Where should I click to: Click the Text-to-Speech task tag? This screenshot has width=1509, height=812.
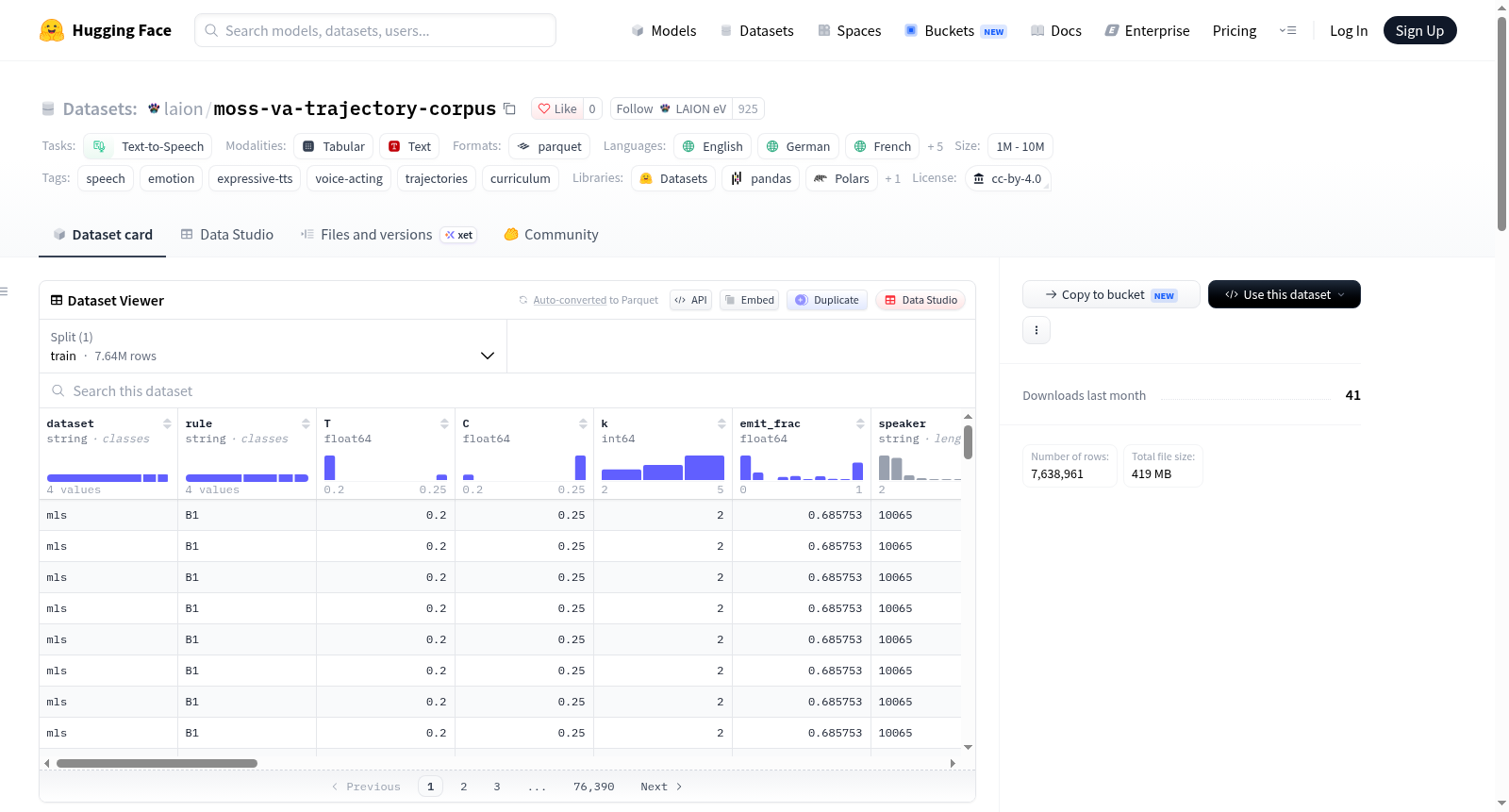[148, 146]
